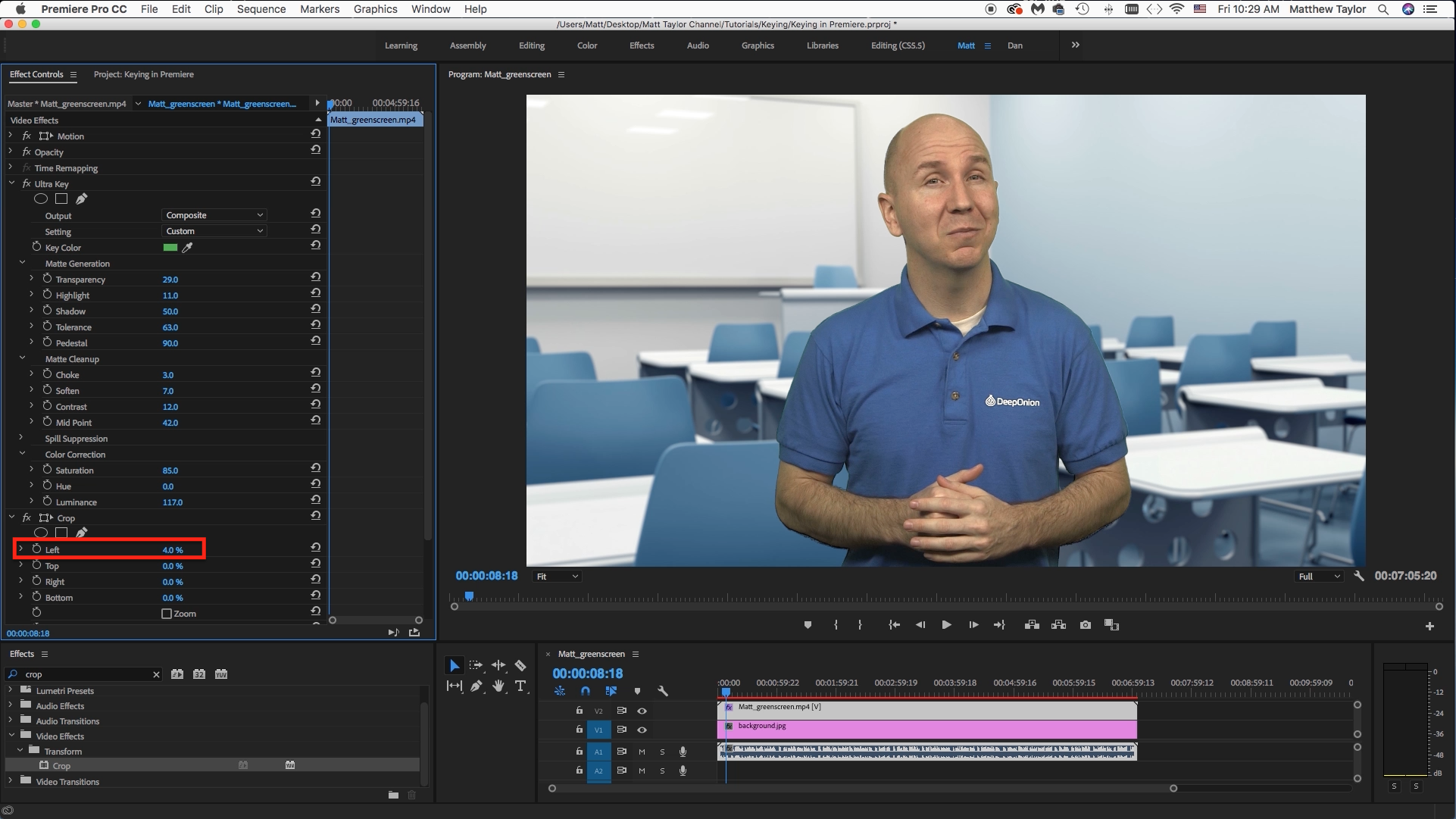This screenshot has height=819, width=1456.
Task: Click the Add Marker icon
Action: click(x=808, y=625)
